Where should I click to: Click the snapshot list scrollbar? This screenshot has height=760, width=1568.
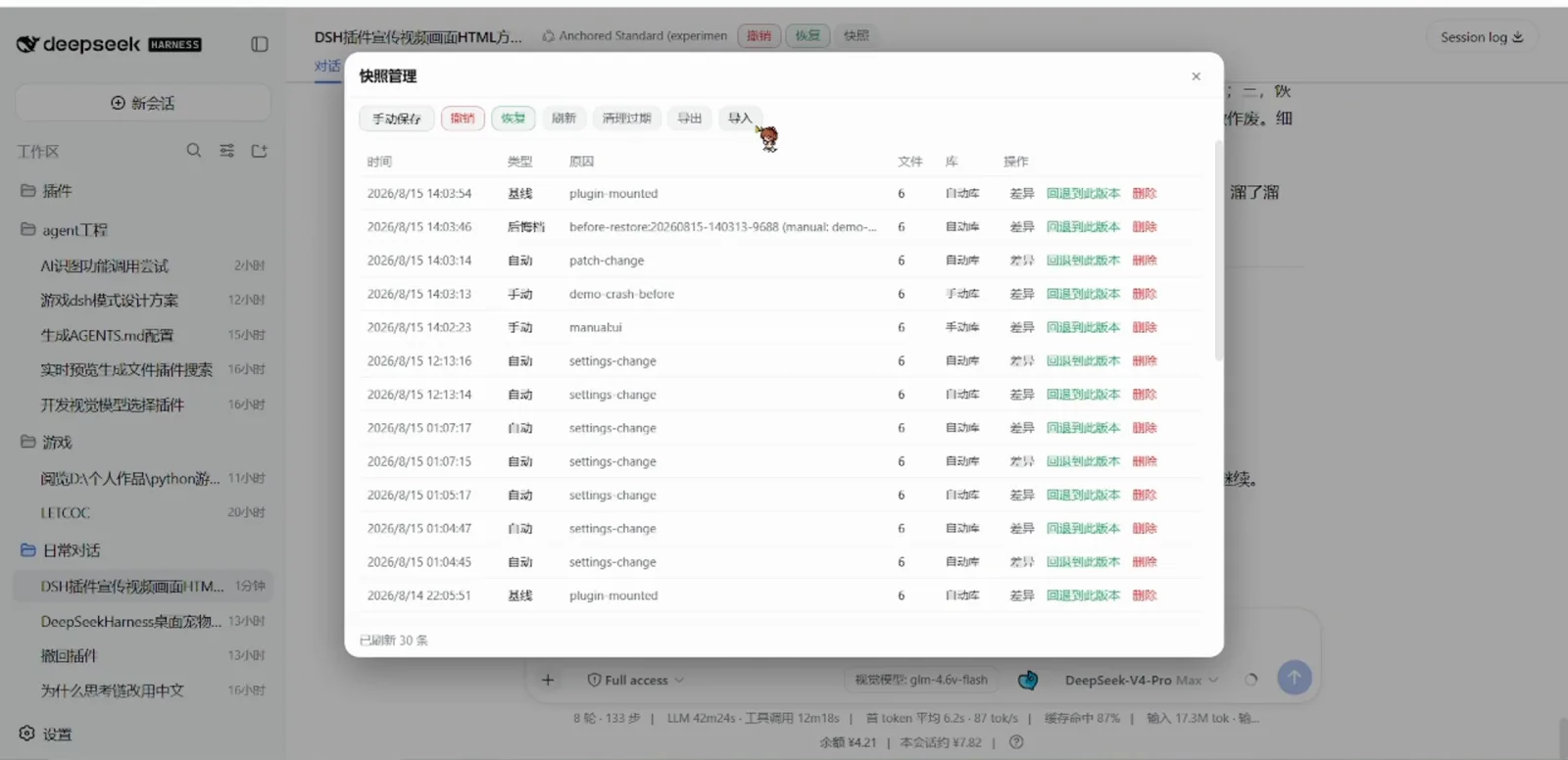point(1218,250)
